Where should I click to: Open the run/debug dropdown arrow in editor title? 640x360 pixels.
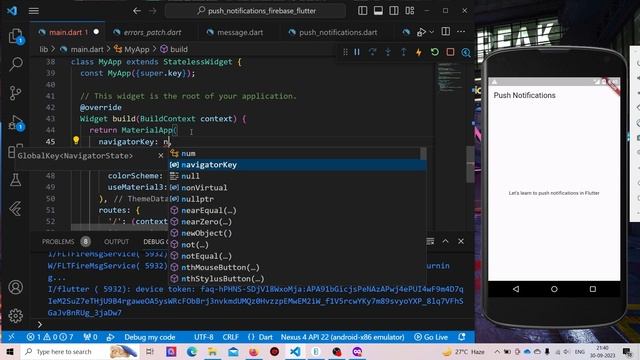coord(431,32)
